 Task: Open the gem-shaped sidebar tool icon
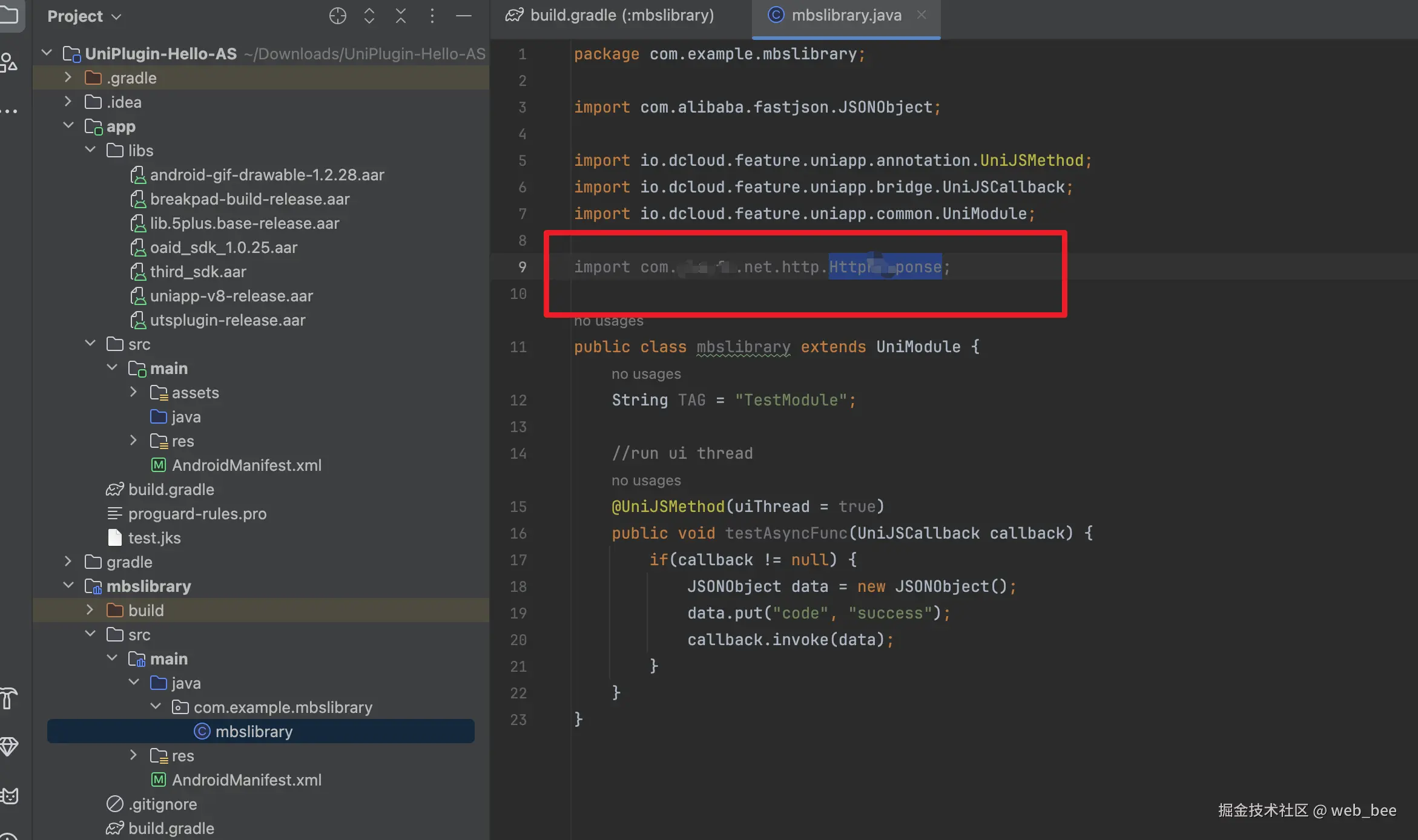[x=9, y=746]
